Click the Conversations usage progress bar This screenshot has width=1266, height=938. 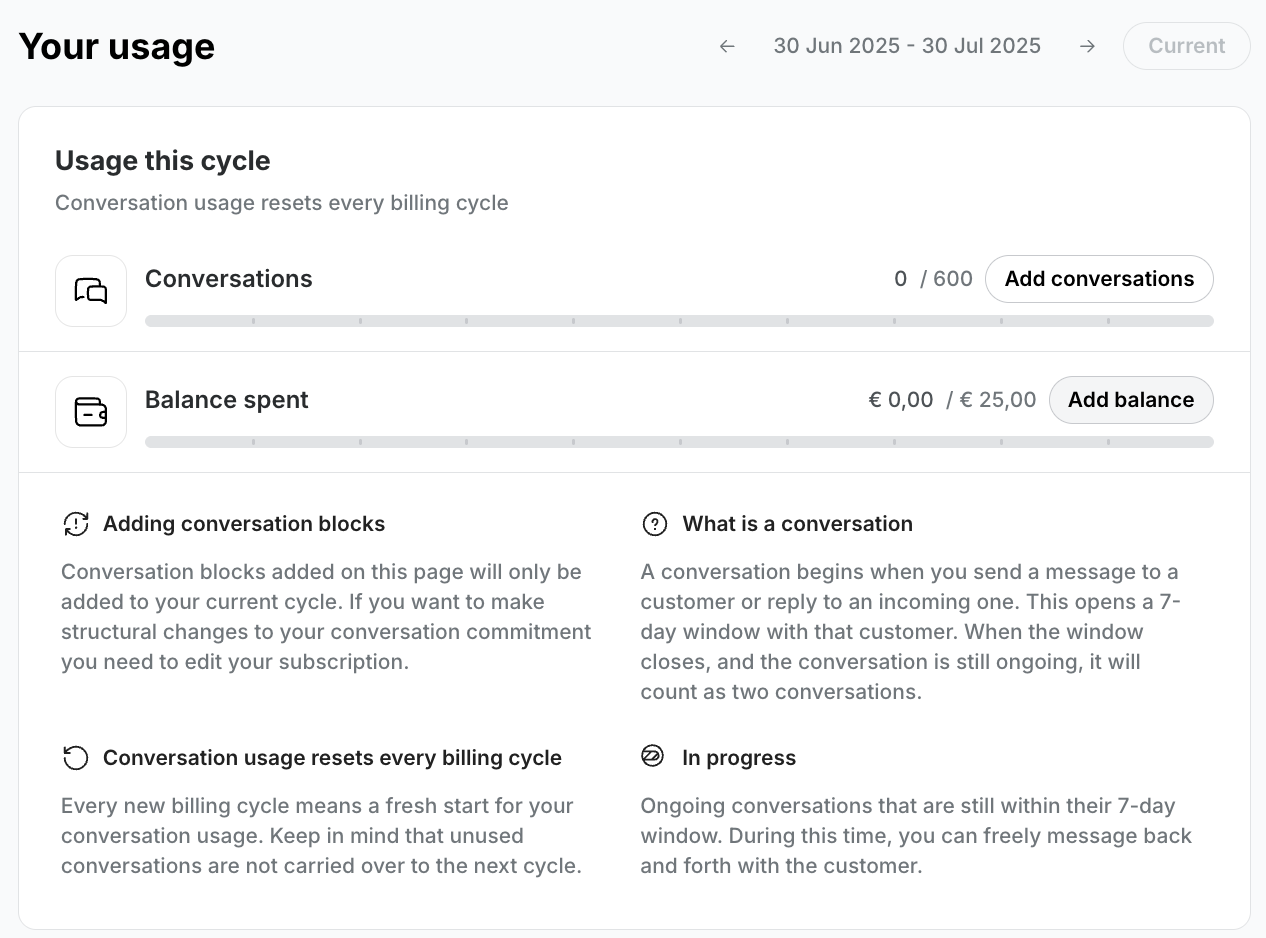click(x=679, y=321)
